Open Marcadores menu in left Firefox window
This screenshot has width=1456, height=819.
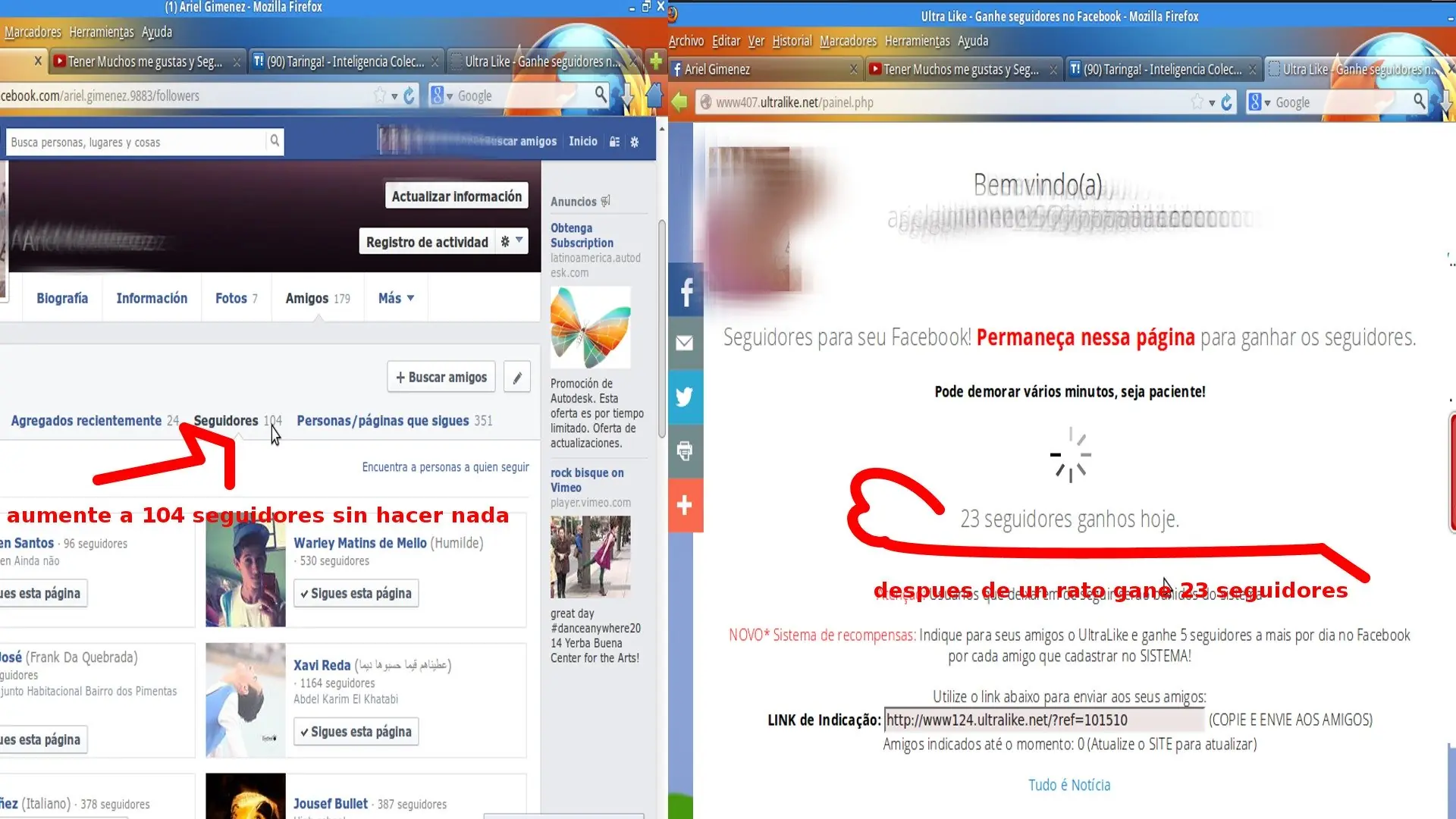[x=33, y=32]
